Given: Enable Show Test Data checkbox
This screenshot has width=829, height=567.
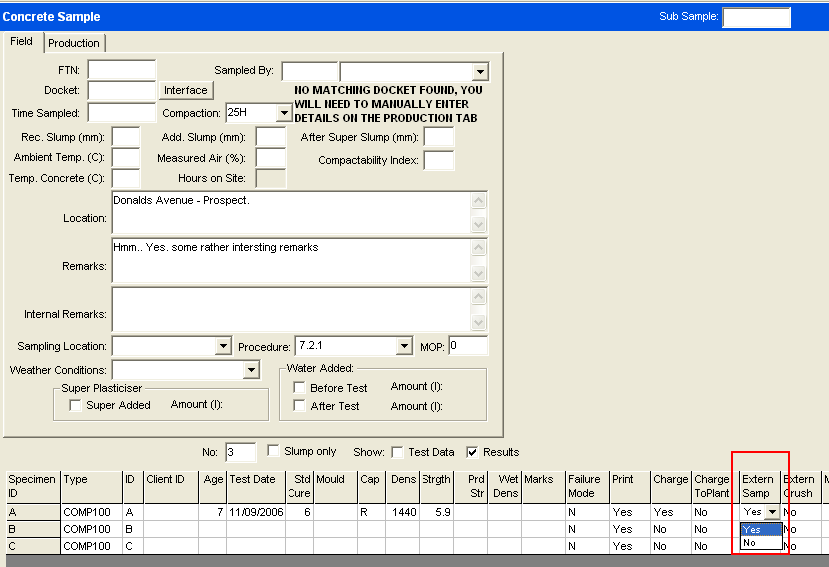Looking at the screenshot, I should (x=398, y=452).
